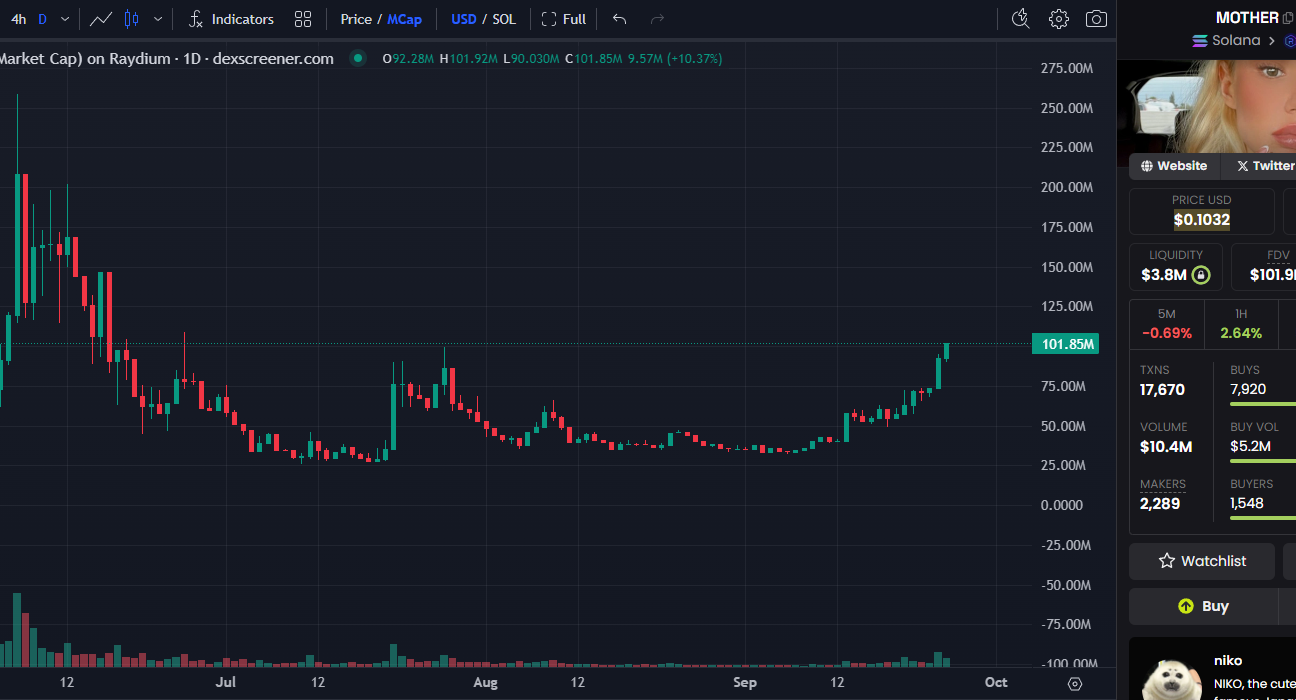This screenshot has width=1296, height=700.
Task: Select the candlestick chart type icon
Action: click(x=132, y=19)
